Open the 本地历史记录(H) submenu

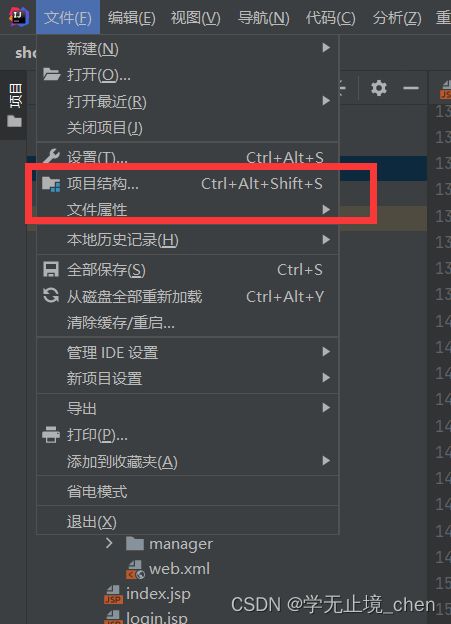click(187, 240)
